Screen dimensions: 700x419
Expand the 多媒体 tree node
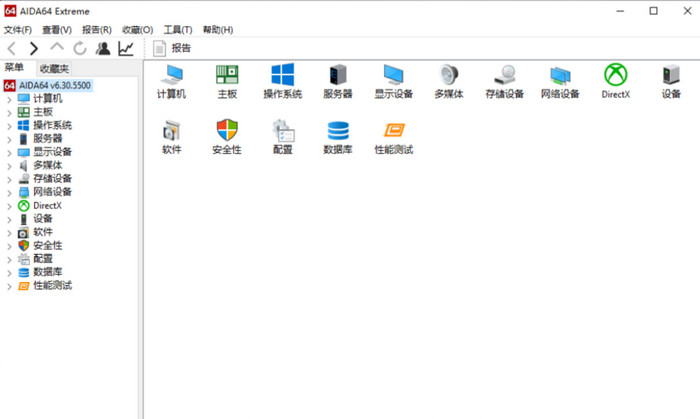pyautogui.click(x=9, y=166)
